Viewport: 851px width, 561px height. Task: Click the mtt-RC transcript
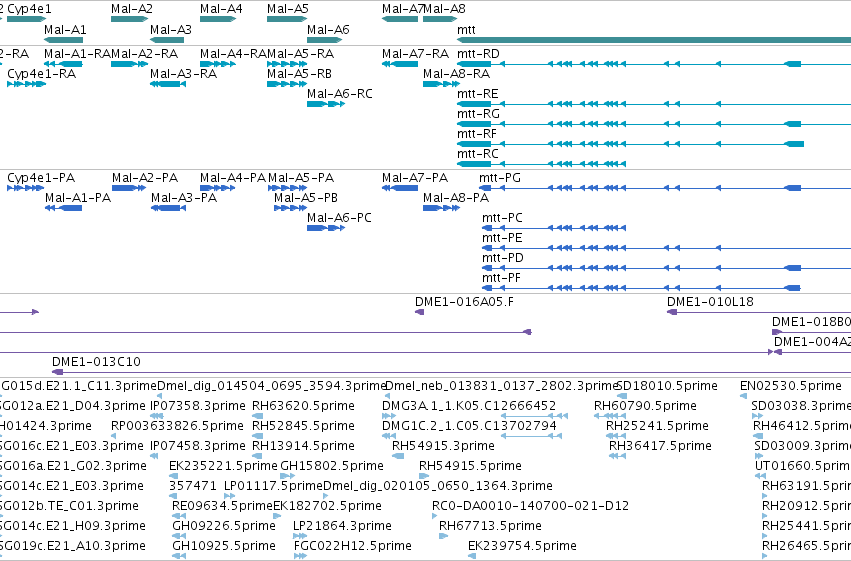point(542,164)
